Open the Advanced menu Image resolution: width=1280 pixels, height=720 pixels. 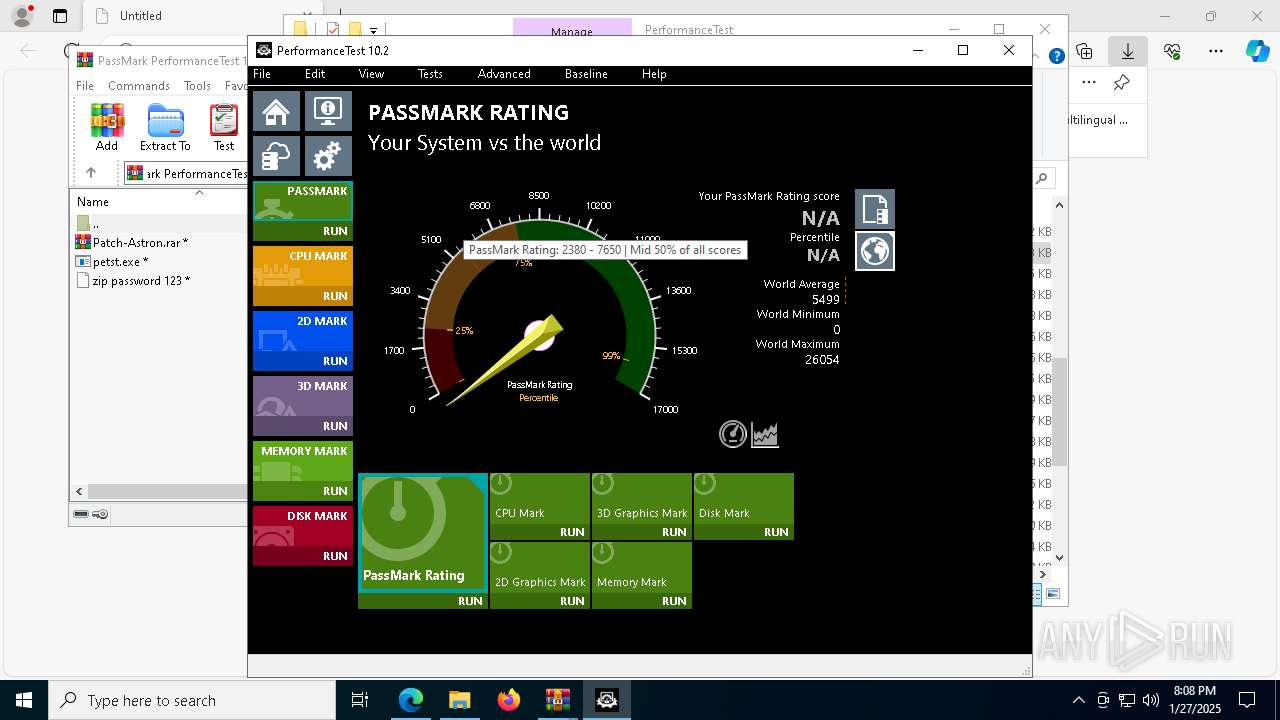(x=504, y=74)
